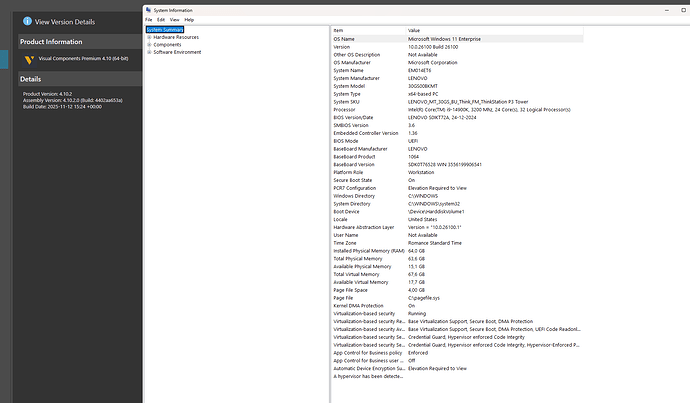This screenshot has width=690, height=403.
Task: Select System Summary in the tree
Action: [166, 30]
